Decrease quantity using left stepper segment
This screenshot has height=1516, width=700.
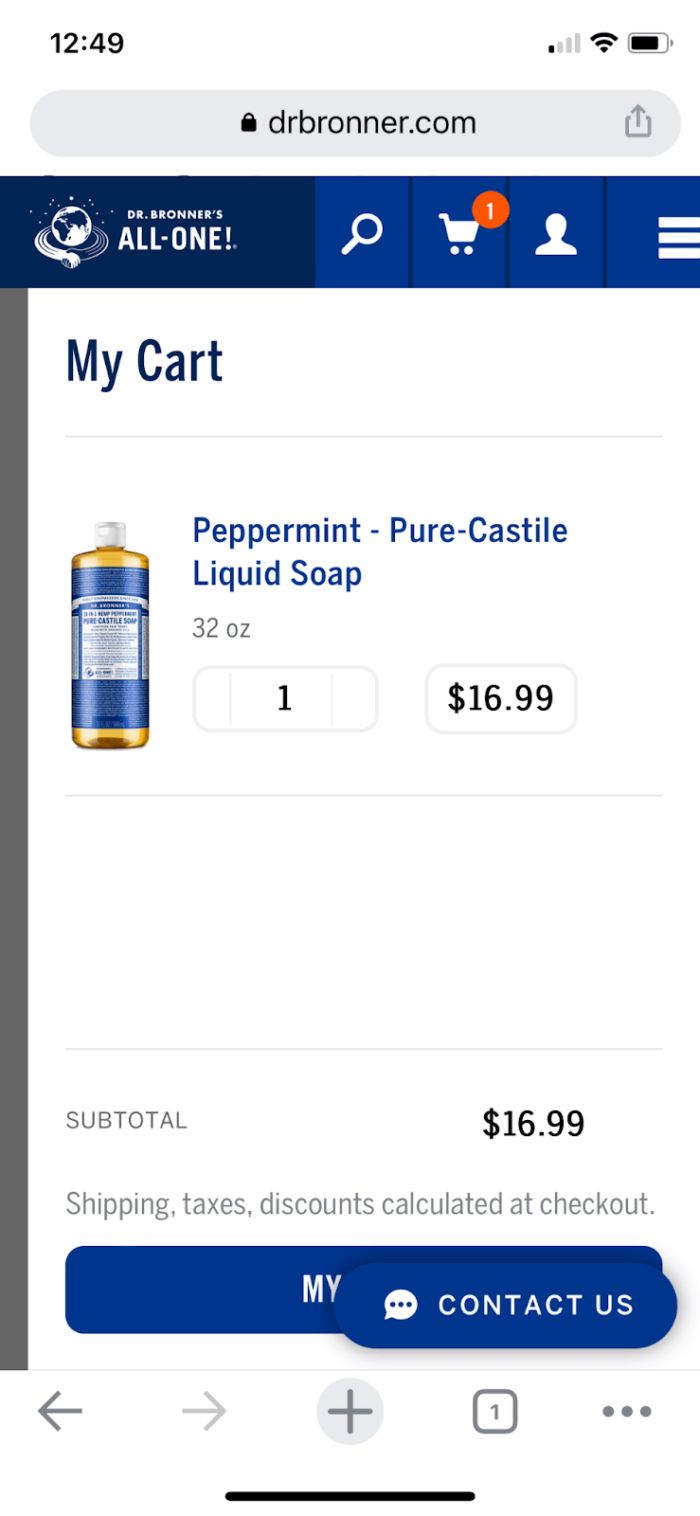[212, 698]
